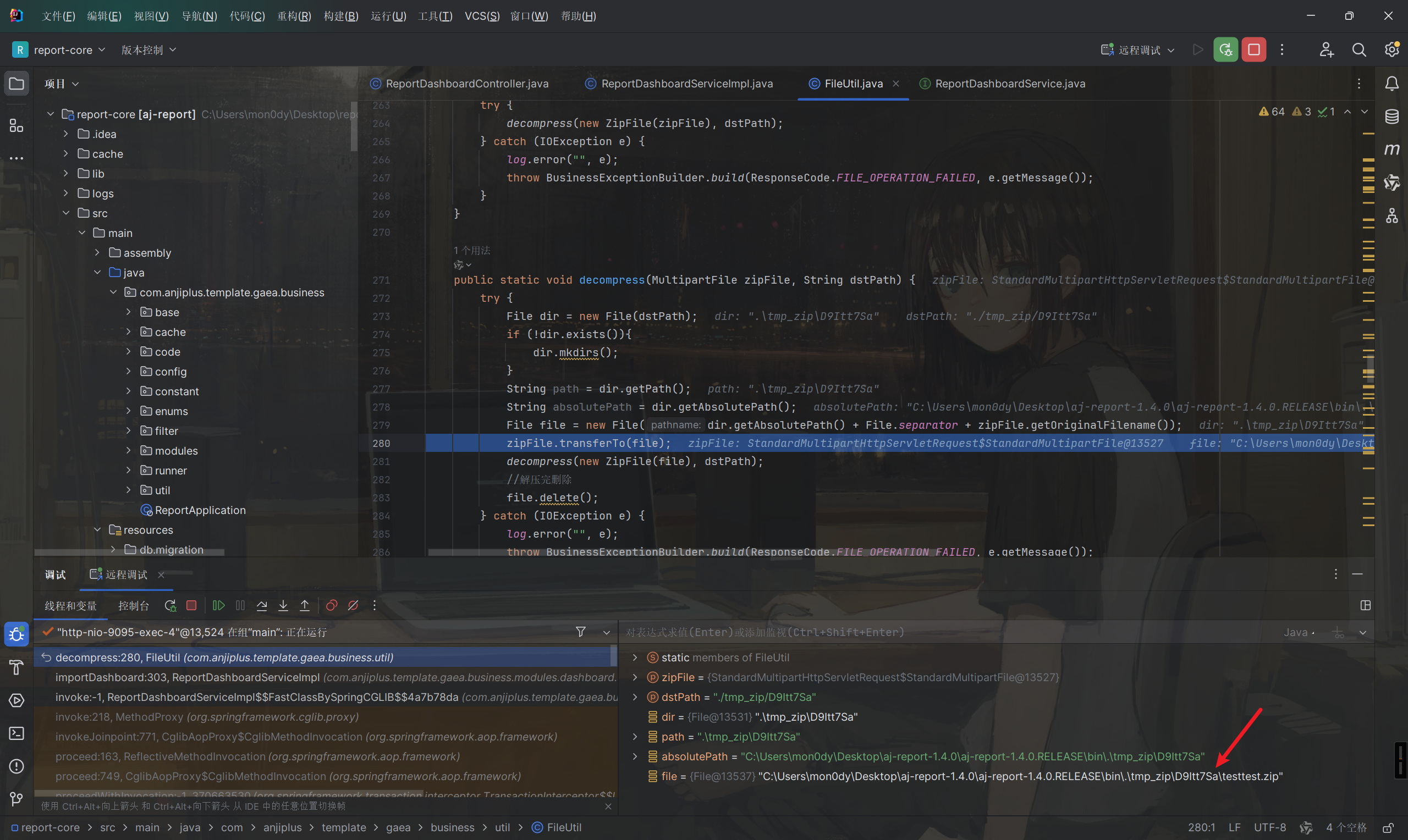This screenshot has width=1408, height=840.
Task: Open IDE settings gear icon
Action: [1391, 50]
